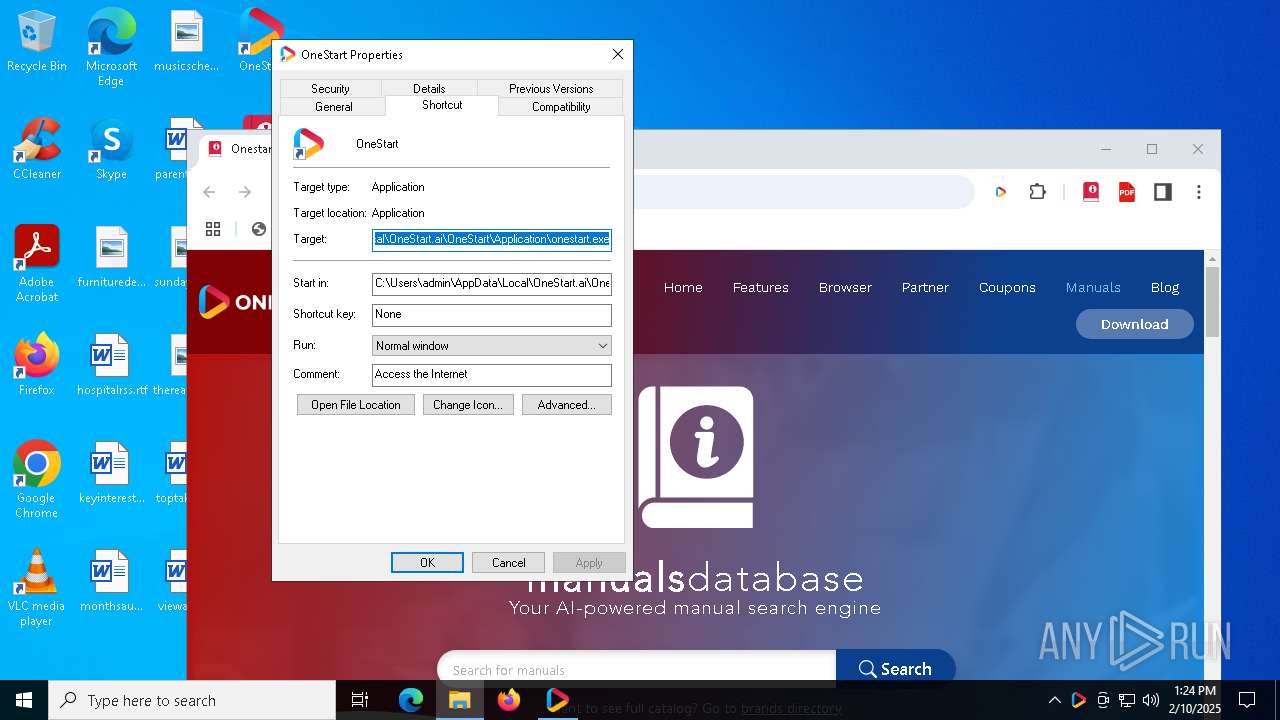
Task: Open the Manuals navigation link
Action: (x=1093, y=288)
